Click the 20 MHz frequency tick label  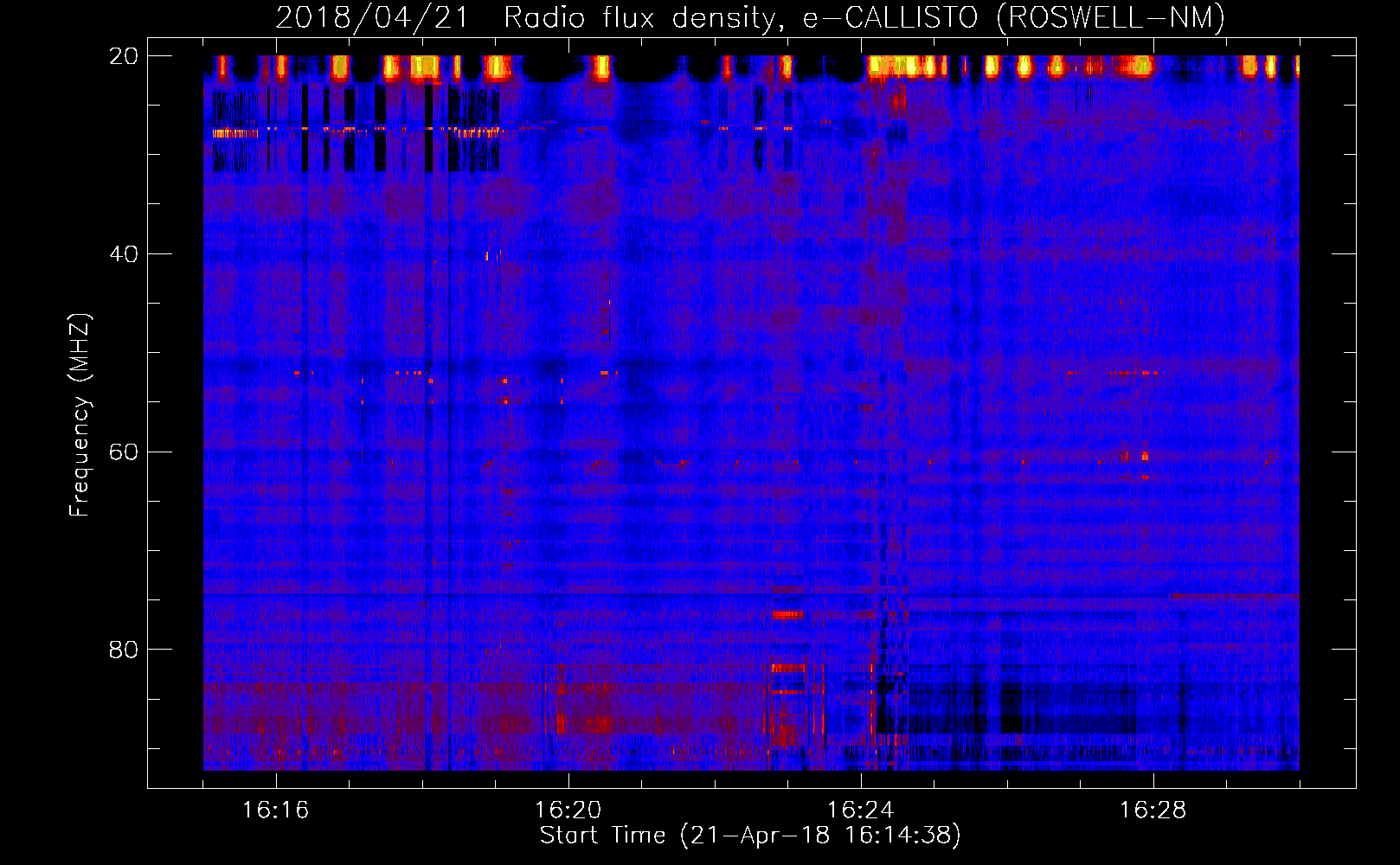pos(124,56)
